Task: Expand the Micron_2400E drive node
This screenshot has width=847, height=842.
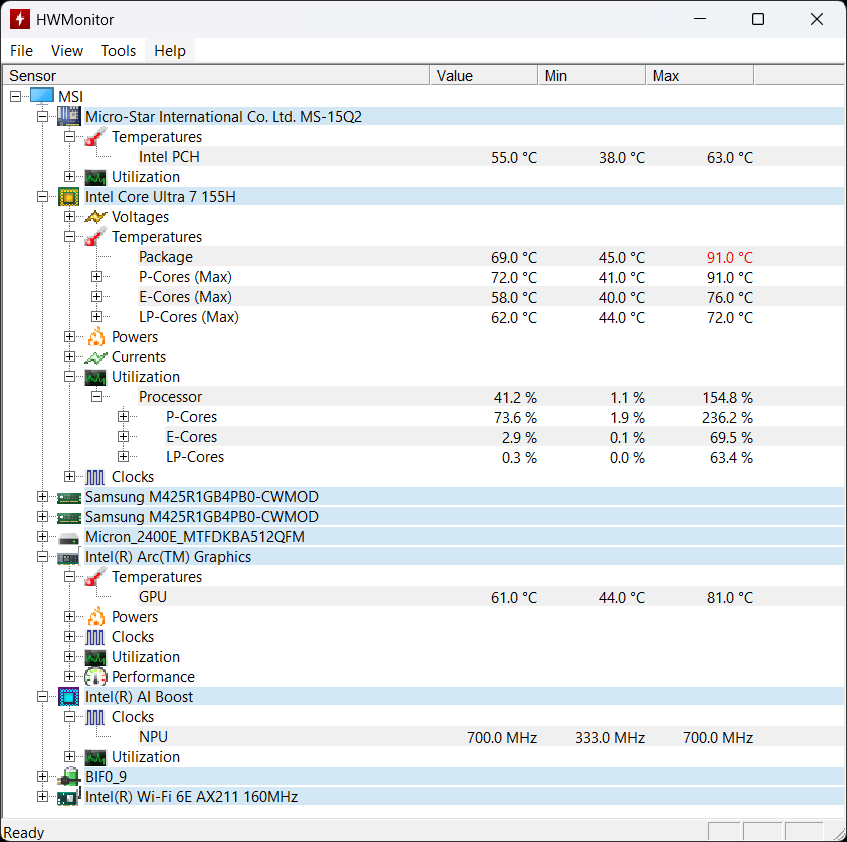Action: click(x=43, y=537)
